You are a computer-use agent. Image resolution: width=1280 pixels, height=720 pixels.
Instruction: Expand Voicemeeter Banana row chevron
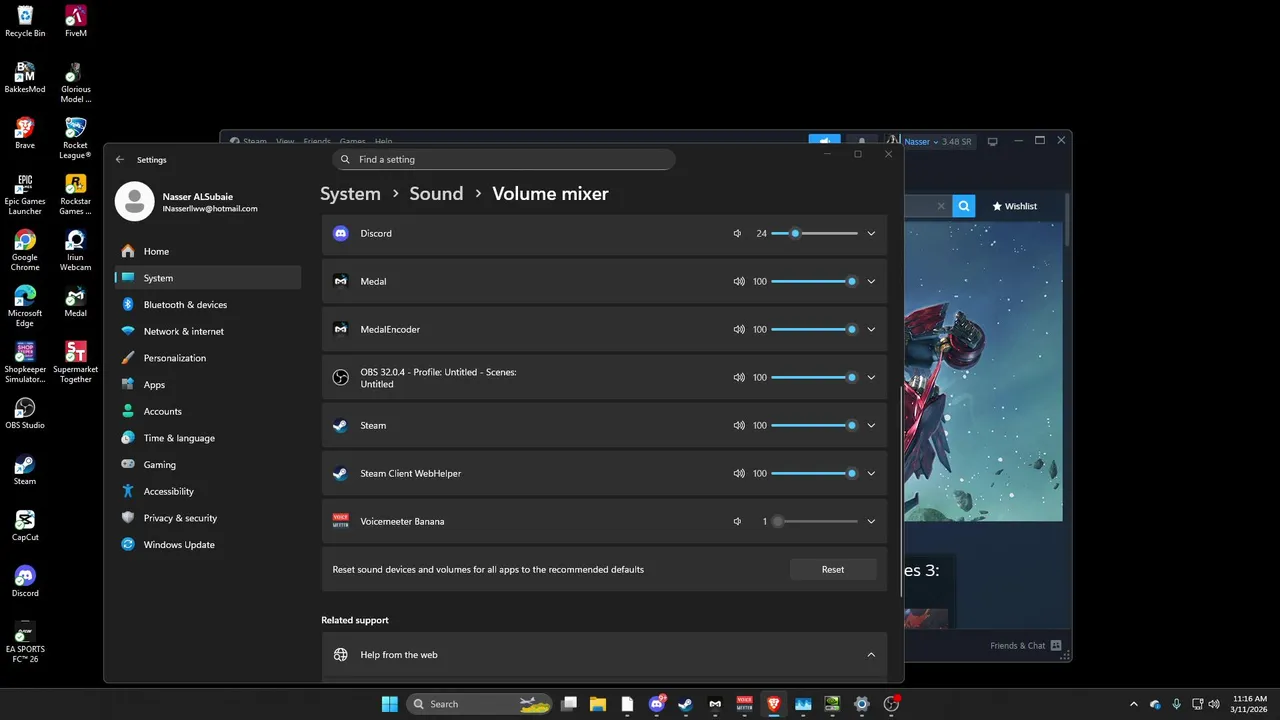coord(871,521)
